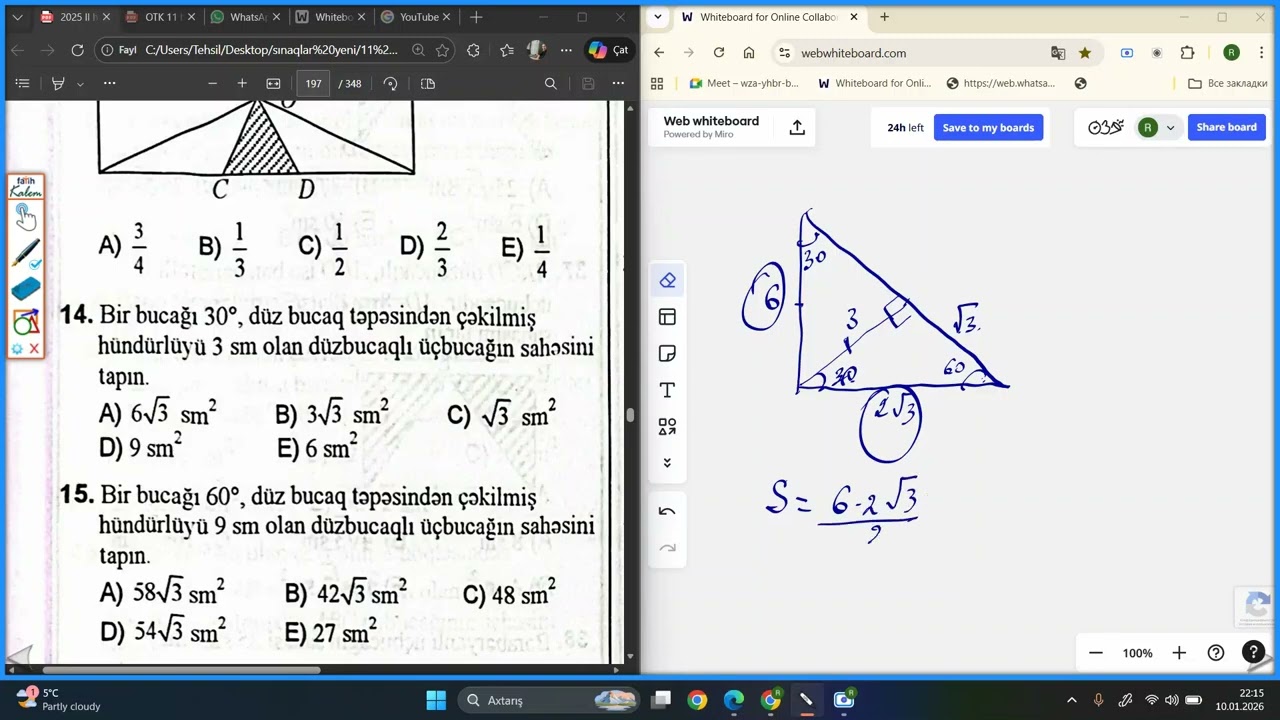Open shapes and apps tool in whiteboard
1280x720 pixels.
[668, 427]
